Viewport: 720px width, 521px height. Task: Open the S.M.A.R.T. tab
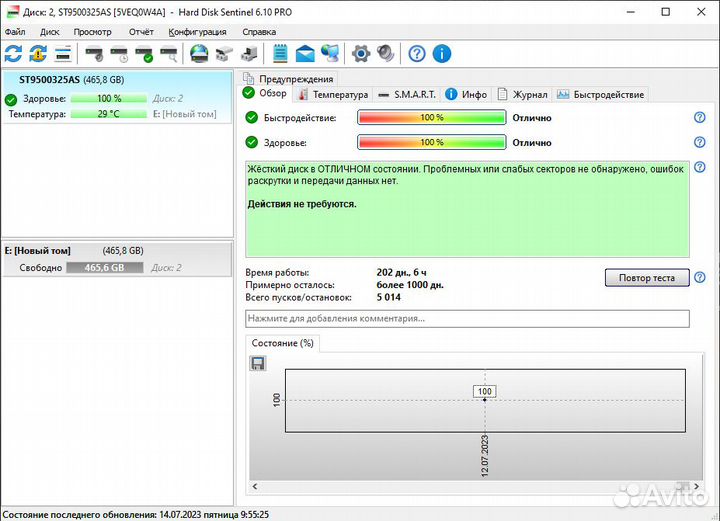coord(407,95)
